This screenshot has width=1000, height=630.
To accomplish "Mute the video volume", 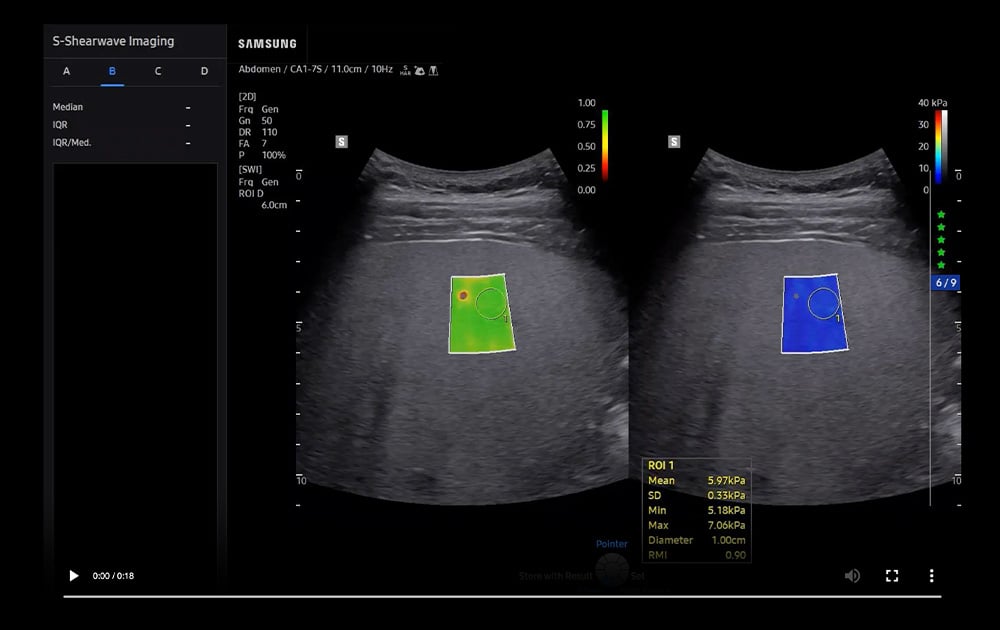I will [x=852, y=576].
